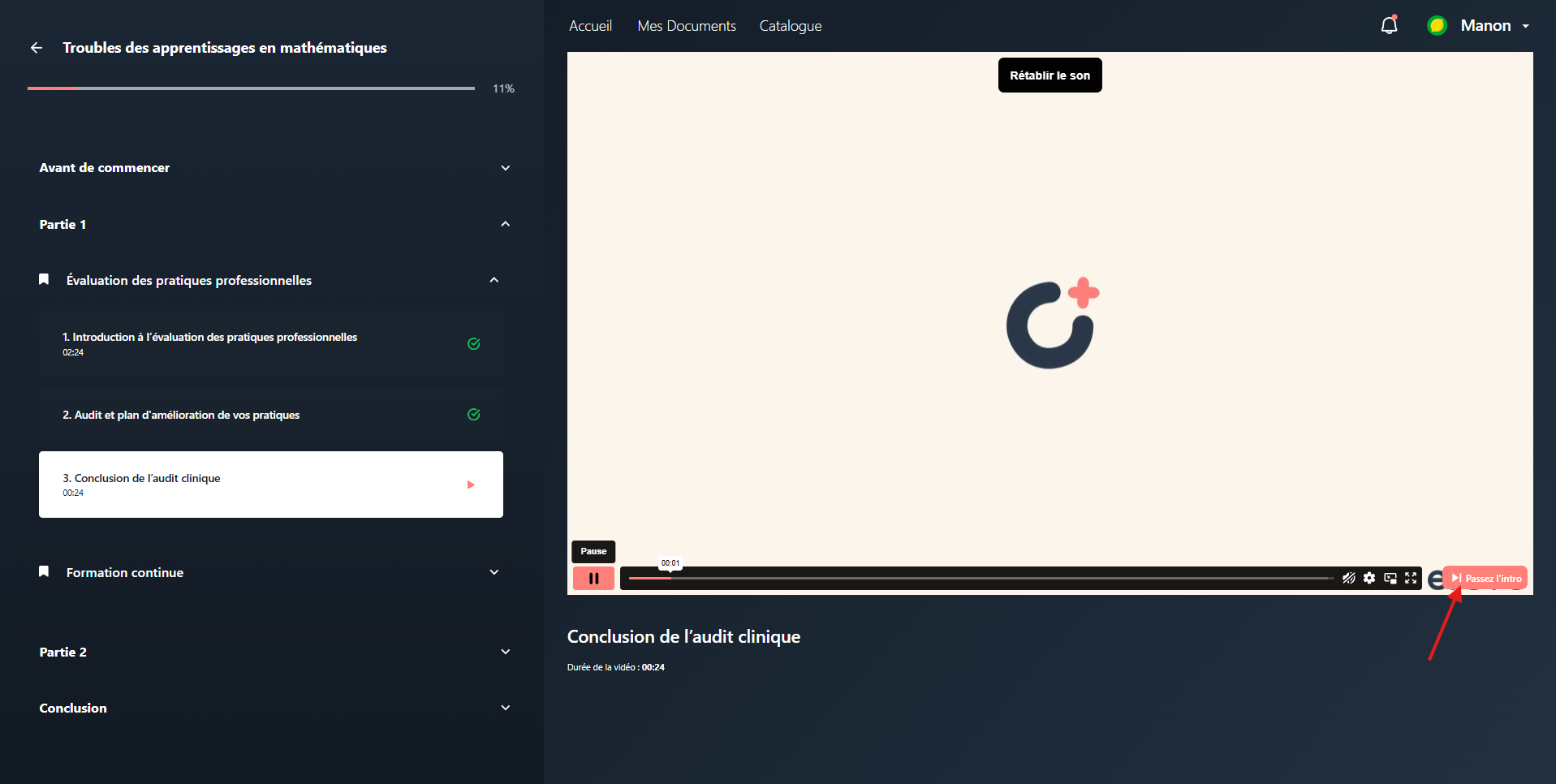Viewport: 1556px width, 784px height.
Task: Enter fullscreen video mode
Action: click(1411, 579)
